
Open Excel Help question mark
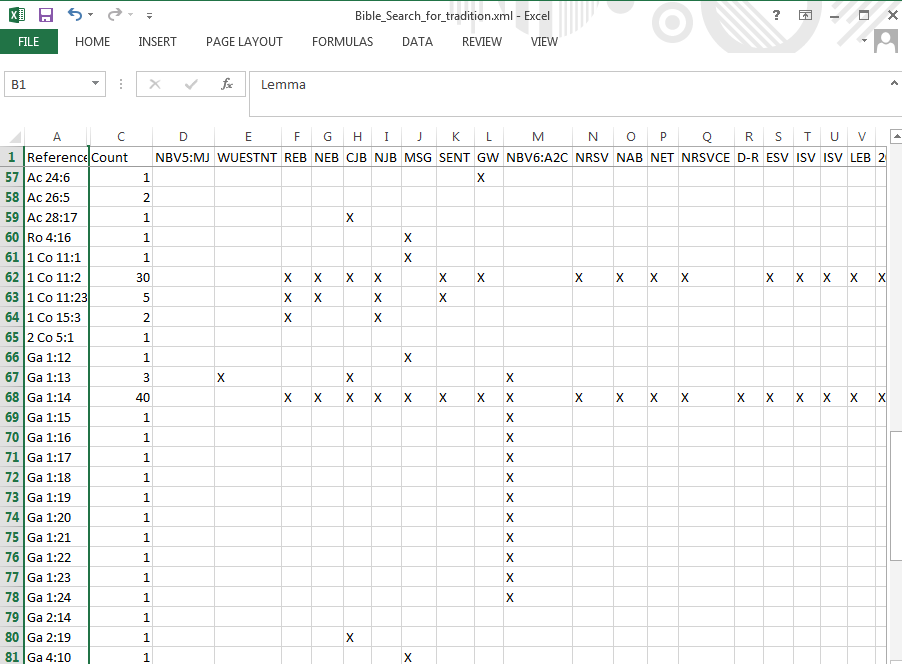click(x=777, y=15)
